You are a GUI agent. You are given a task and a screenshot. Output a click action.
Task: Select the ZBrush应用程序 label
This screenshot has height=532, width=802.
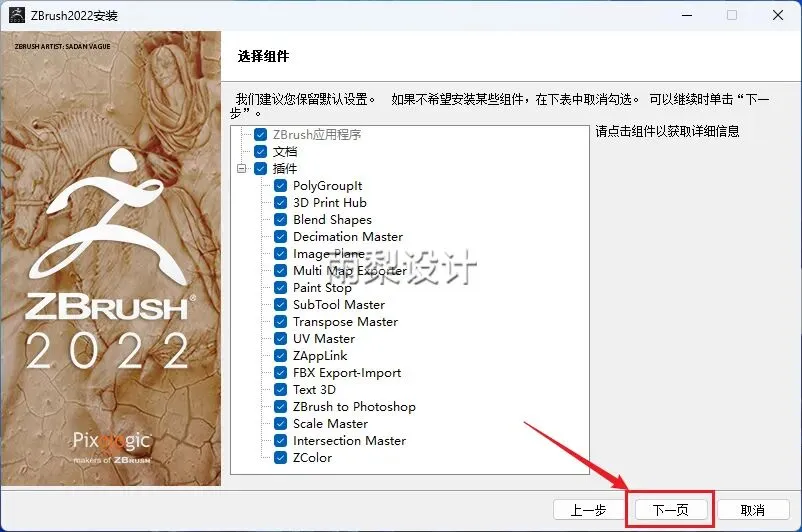click(317, 135)
